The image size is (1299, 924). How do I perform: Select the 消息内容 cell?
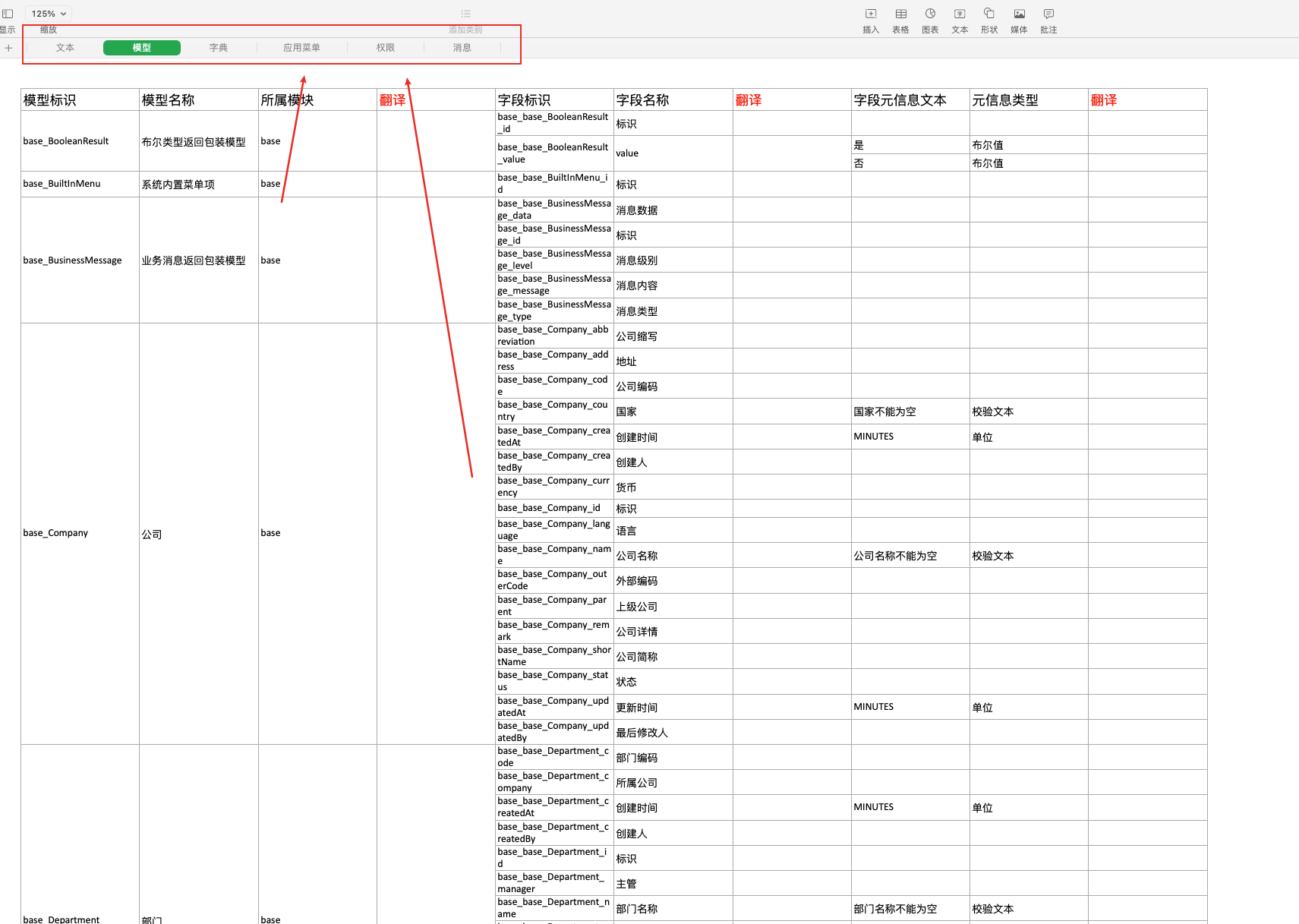pyautogui.click(x=673, y=285)
